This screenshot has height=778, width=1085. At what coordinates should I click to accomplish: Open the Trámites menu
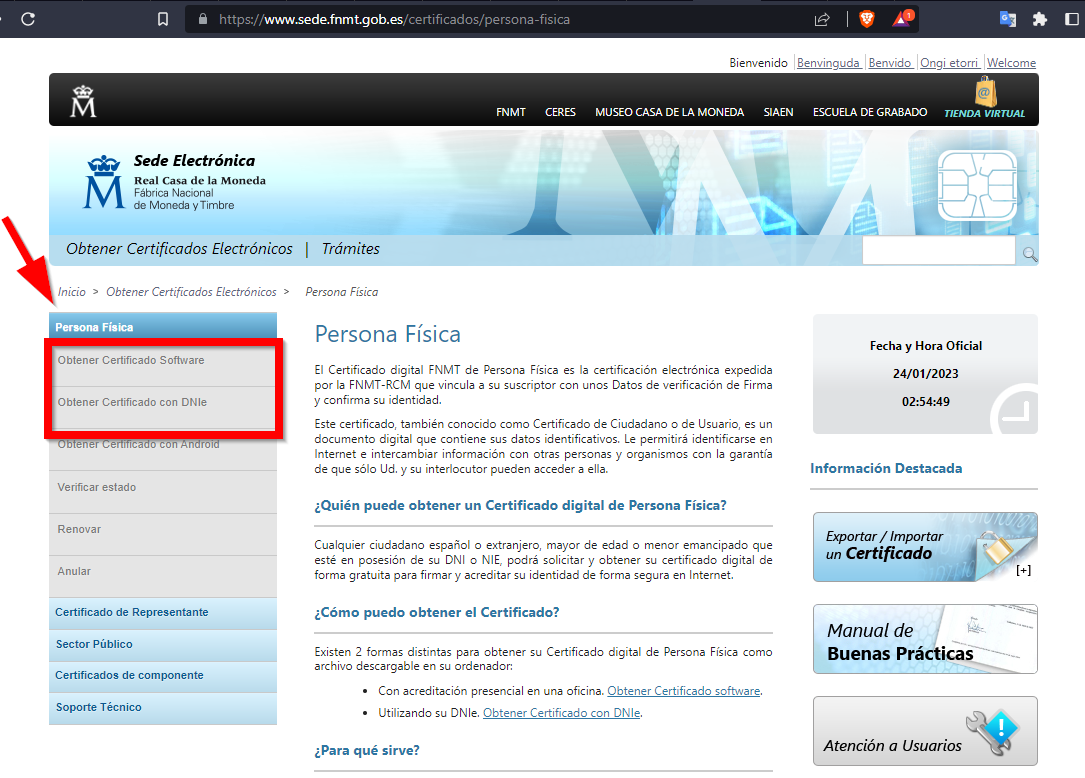click(350, 249)
